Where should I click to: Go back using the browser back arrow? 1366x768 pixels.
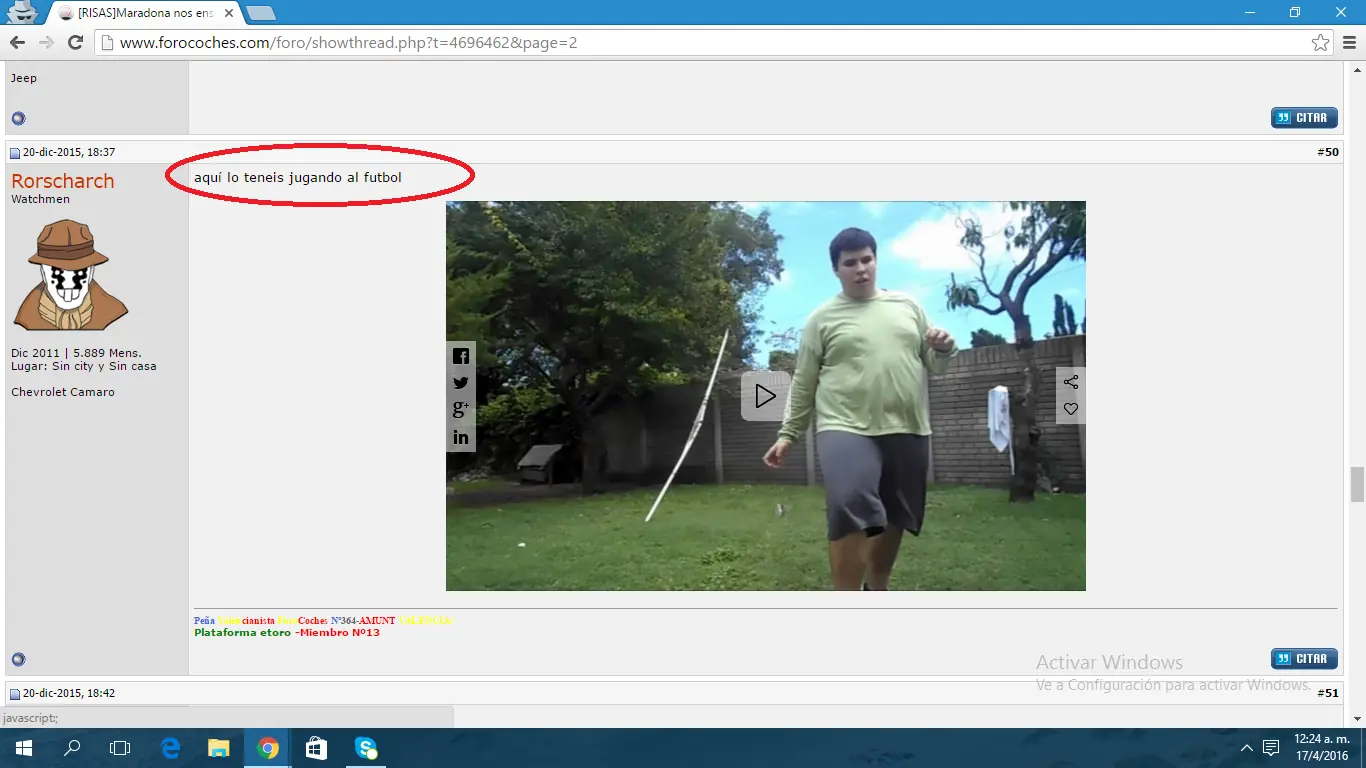[17, 42]
